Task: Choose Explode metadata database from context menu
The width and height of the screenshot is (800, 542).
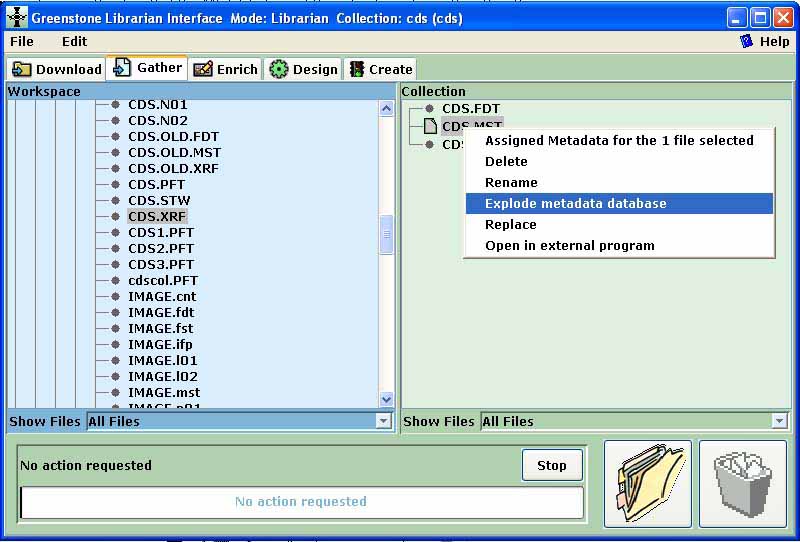Action: [575, 203]
